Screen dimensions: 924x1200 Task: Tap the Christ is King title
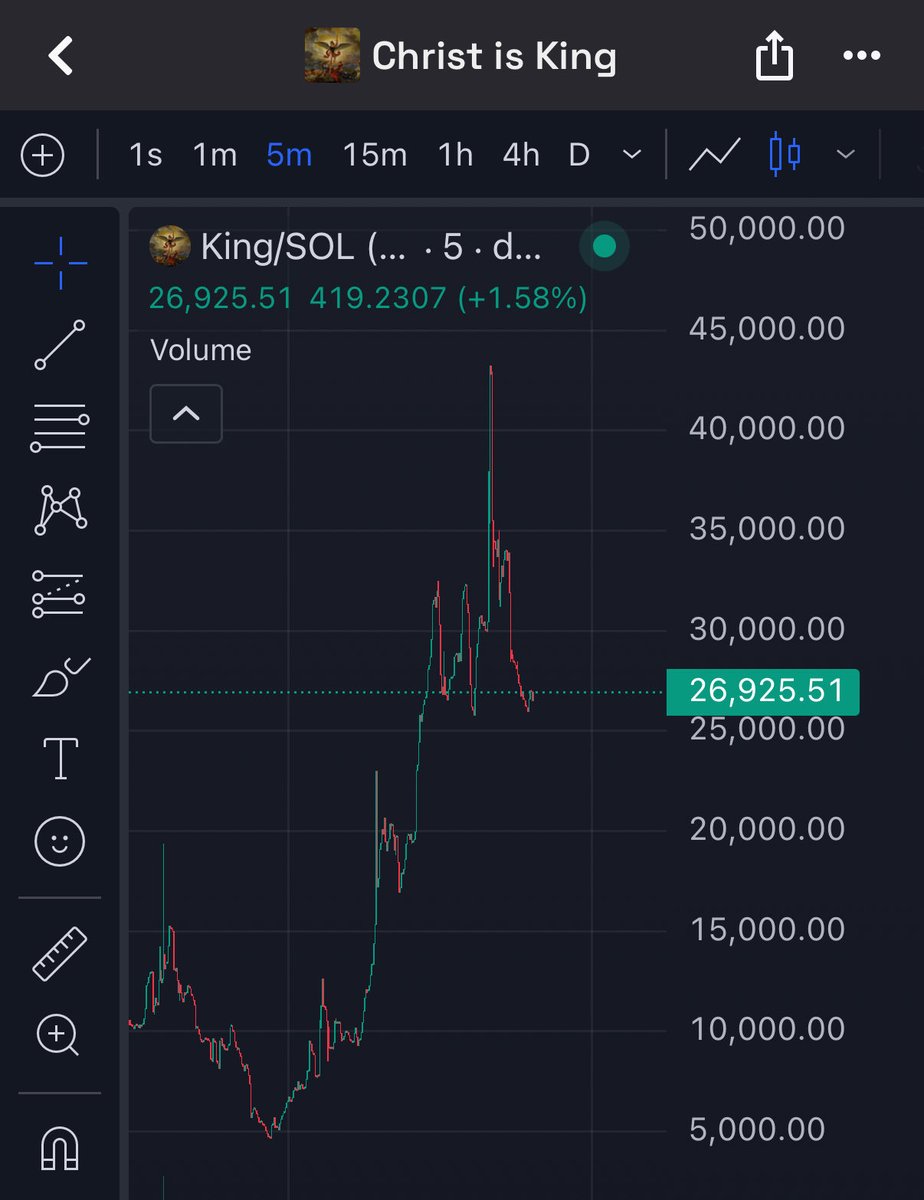[x=494, y=57]
